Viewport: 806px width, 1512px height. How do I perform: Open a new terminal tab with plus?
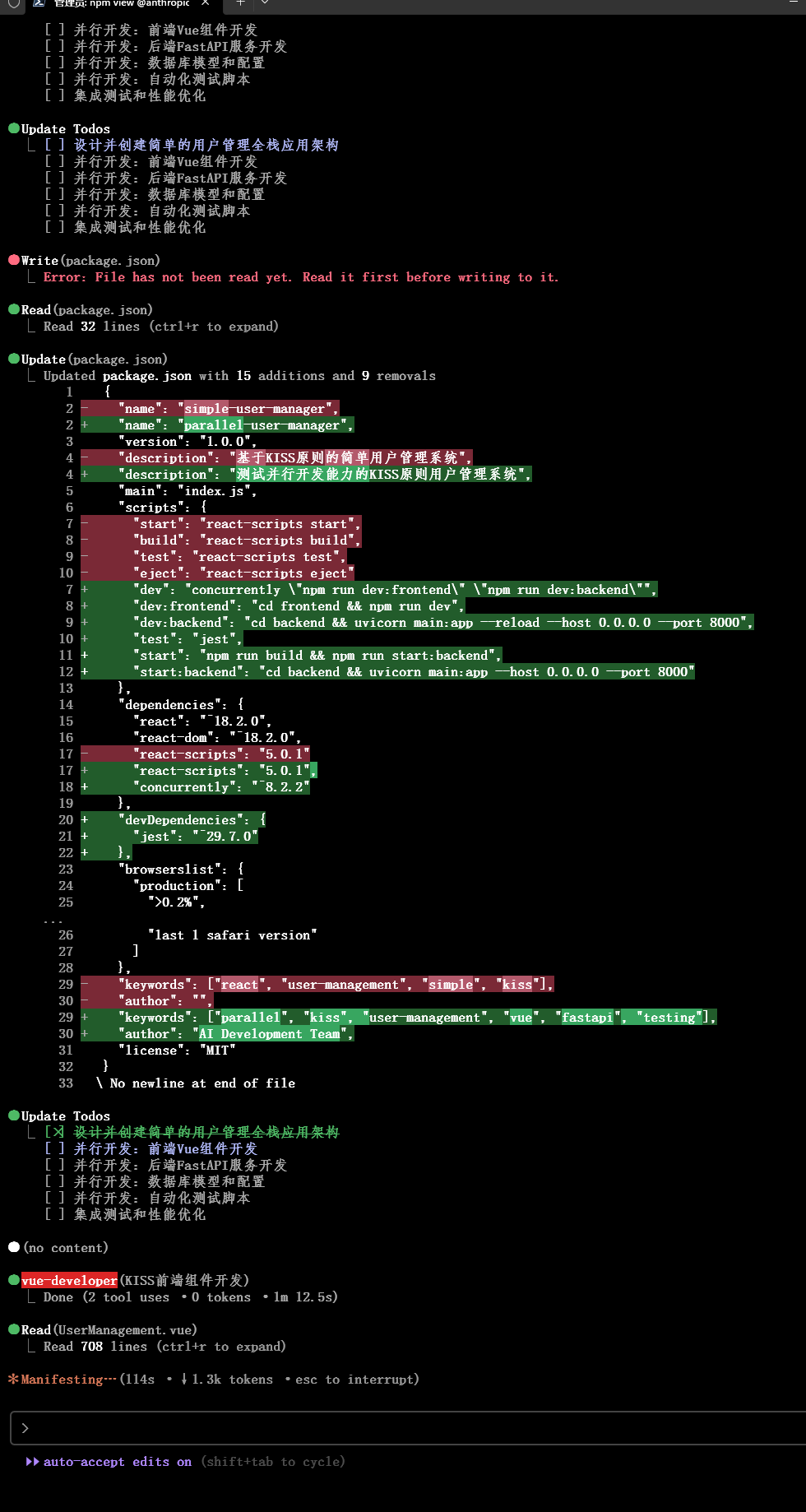point(240,3)
